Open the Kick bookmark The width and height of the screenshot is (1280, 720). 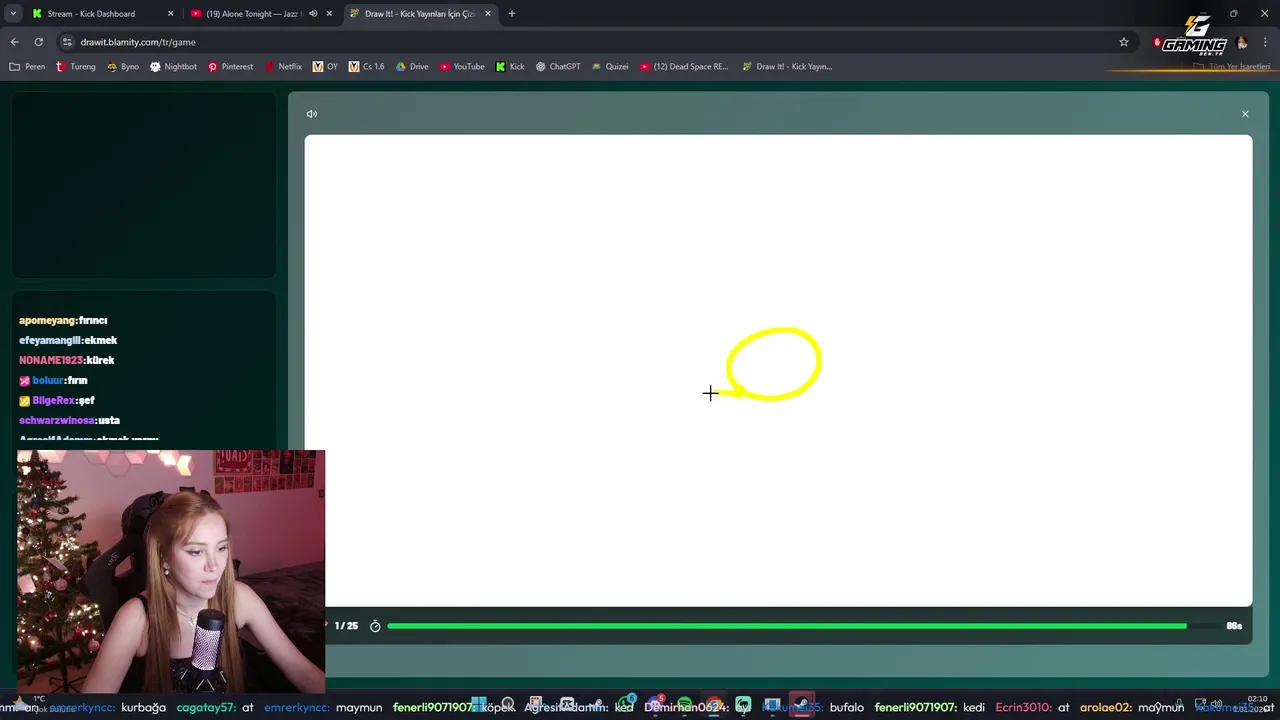click(x=510, y=66)
